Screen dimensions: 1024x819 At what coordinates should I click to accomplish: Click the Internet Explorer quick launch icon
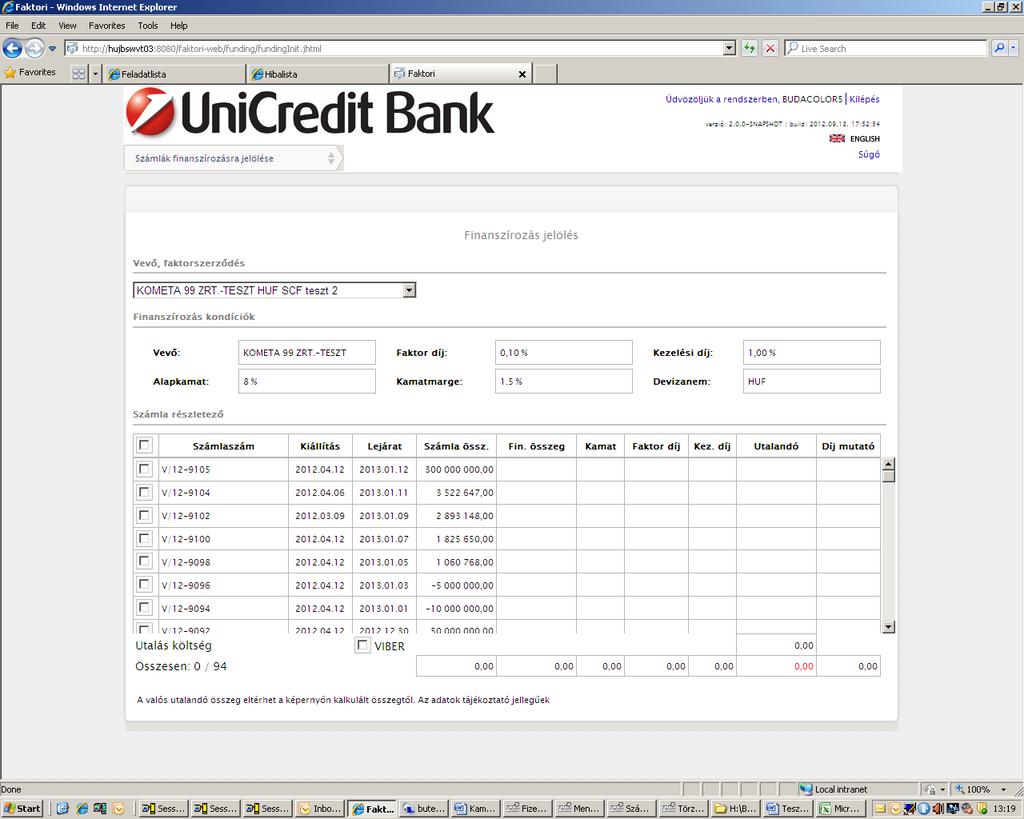pyautogui.click(x=82, y=809)
